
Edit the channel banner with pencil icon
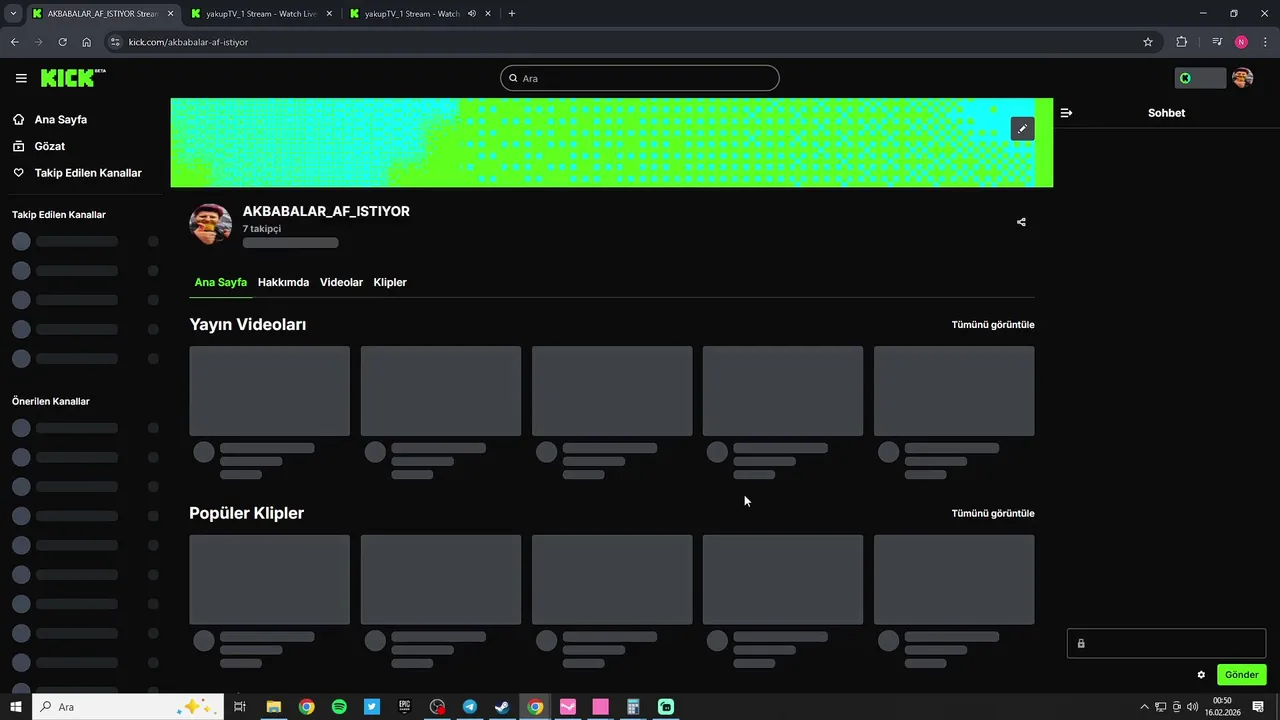(1022, 128)
